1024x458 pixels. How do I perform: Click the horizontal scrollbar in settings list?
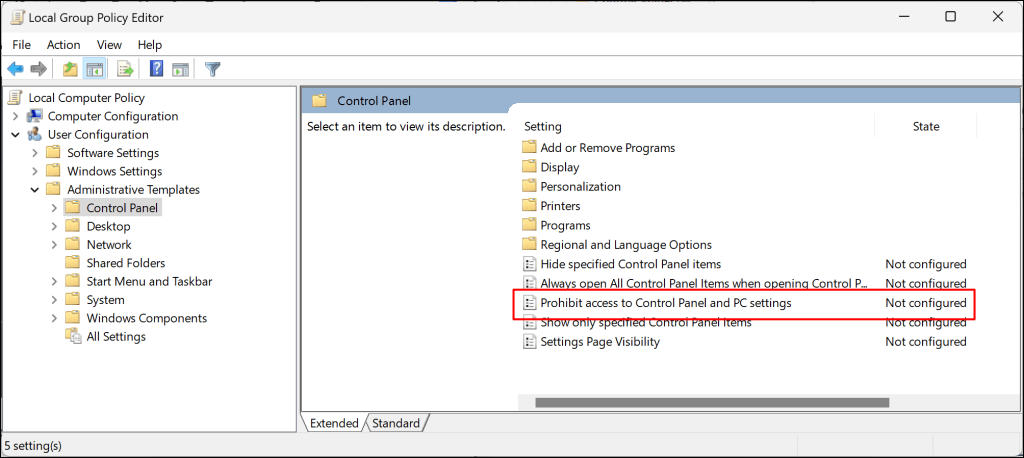click(712, 402)
